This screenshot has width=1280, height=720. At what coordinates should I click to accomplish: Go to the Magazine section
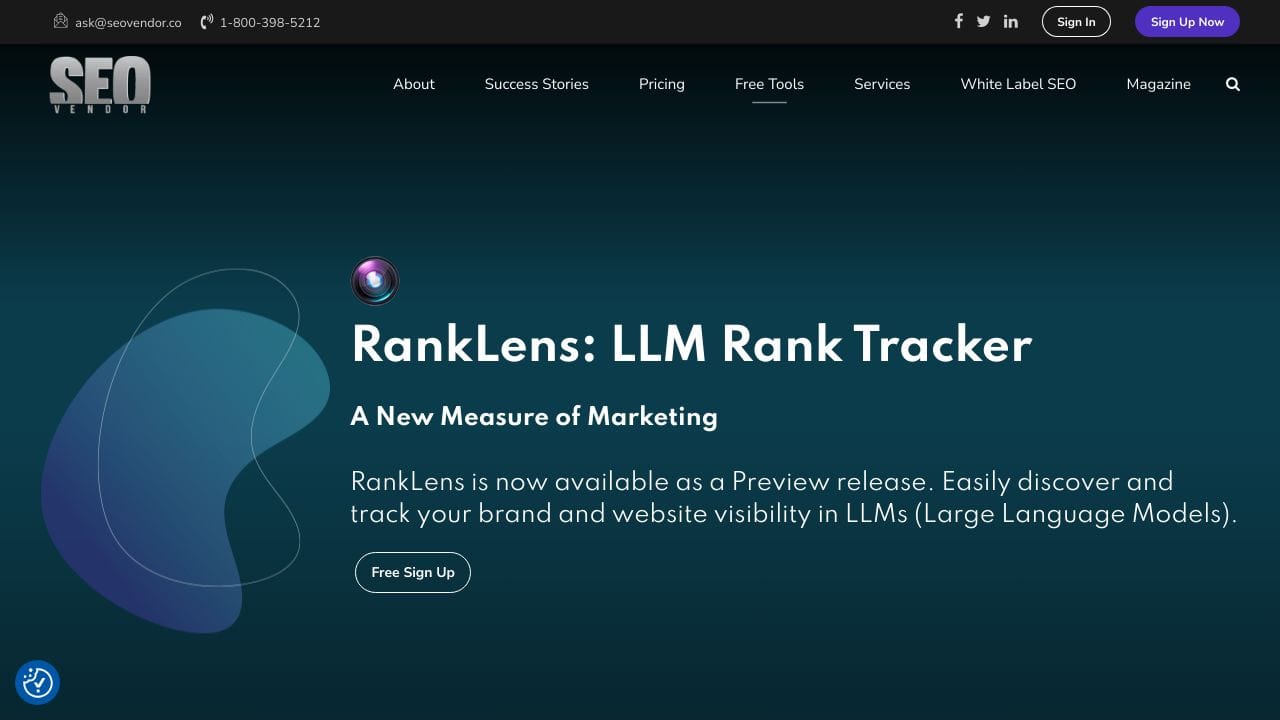tap(1158, 84)
